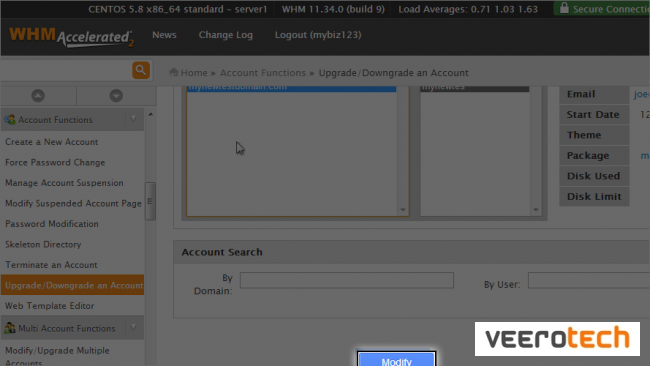Click Logout (mybiz123)
The width and height of the screenshot is (650, 366).
[x=318, y=35]
